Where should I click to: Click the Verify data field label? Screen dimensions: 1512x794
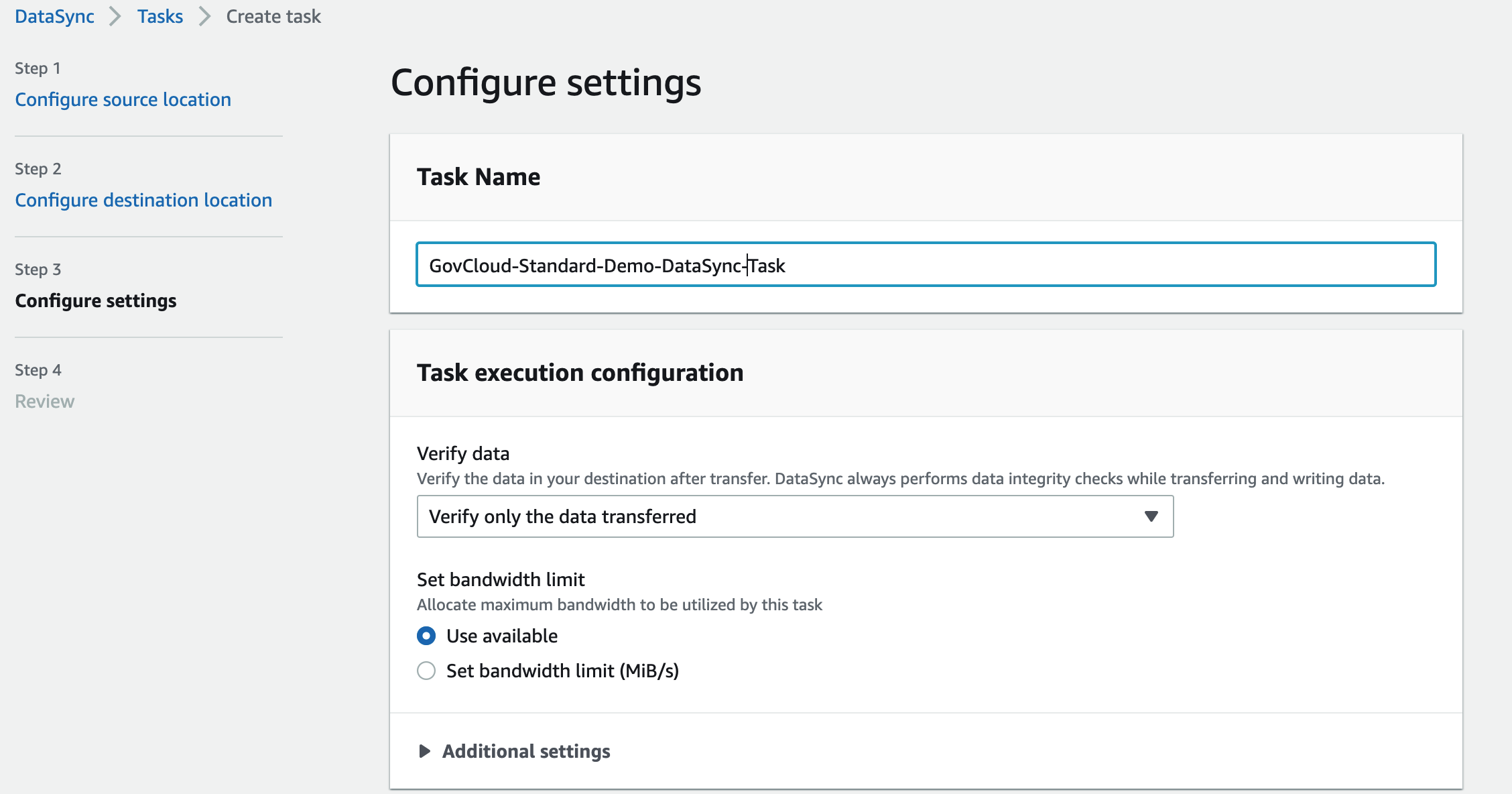click(463, 453)
